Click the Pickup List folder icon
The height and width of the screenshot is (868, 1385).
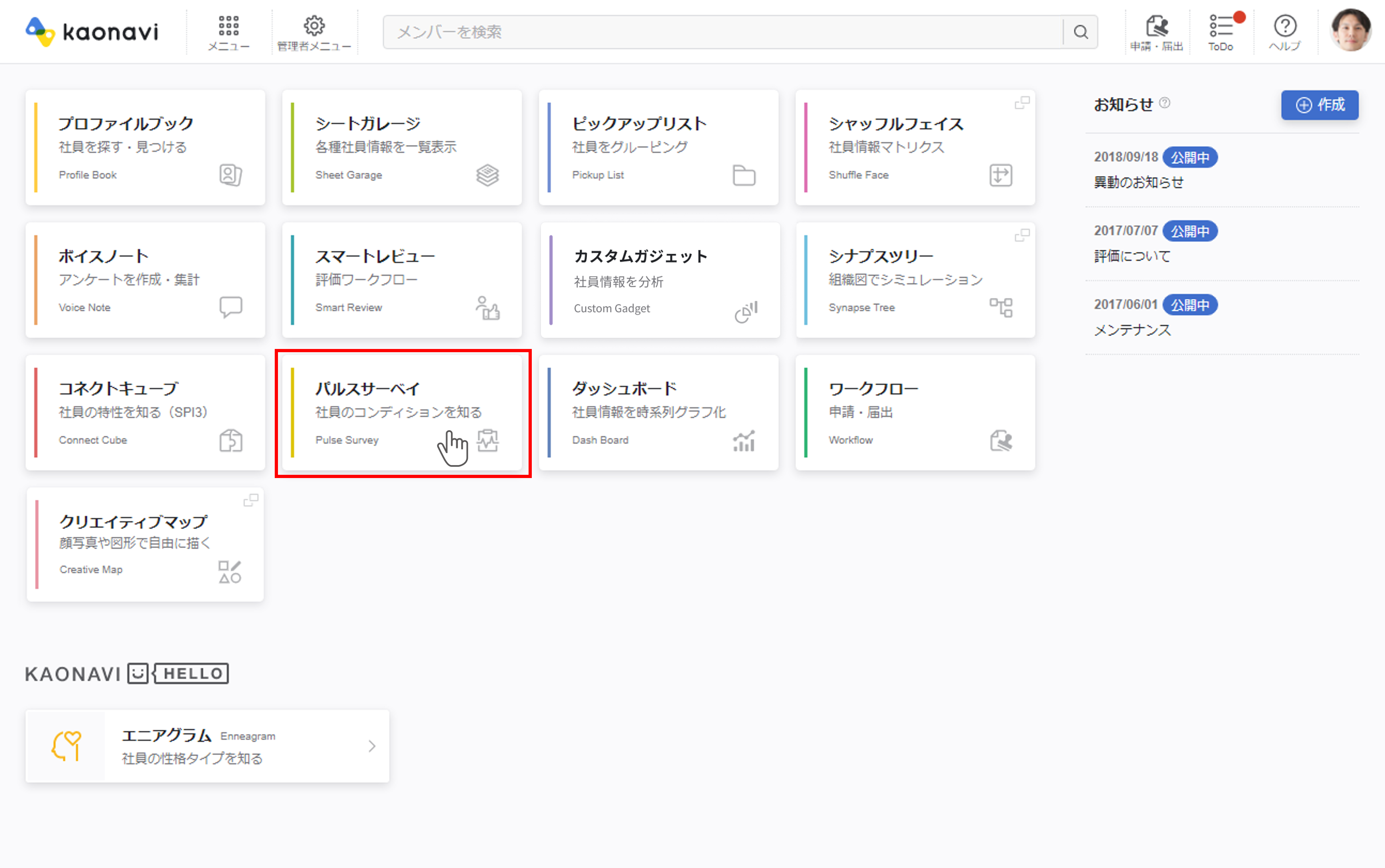click(744, 175)
